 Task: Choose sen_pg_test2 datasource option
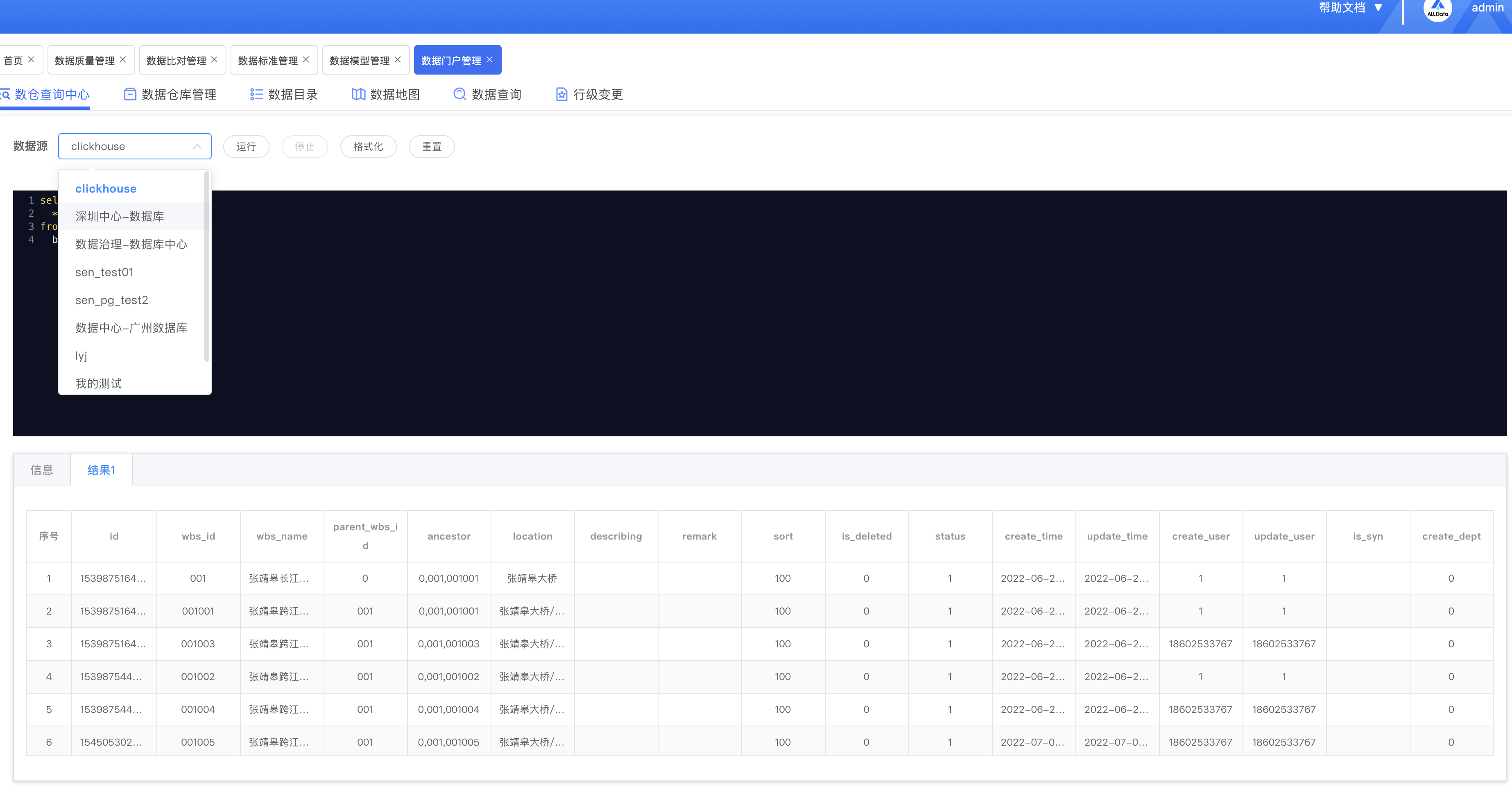[111, 300]
